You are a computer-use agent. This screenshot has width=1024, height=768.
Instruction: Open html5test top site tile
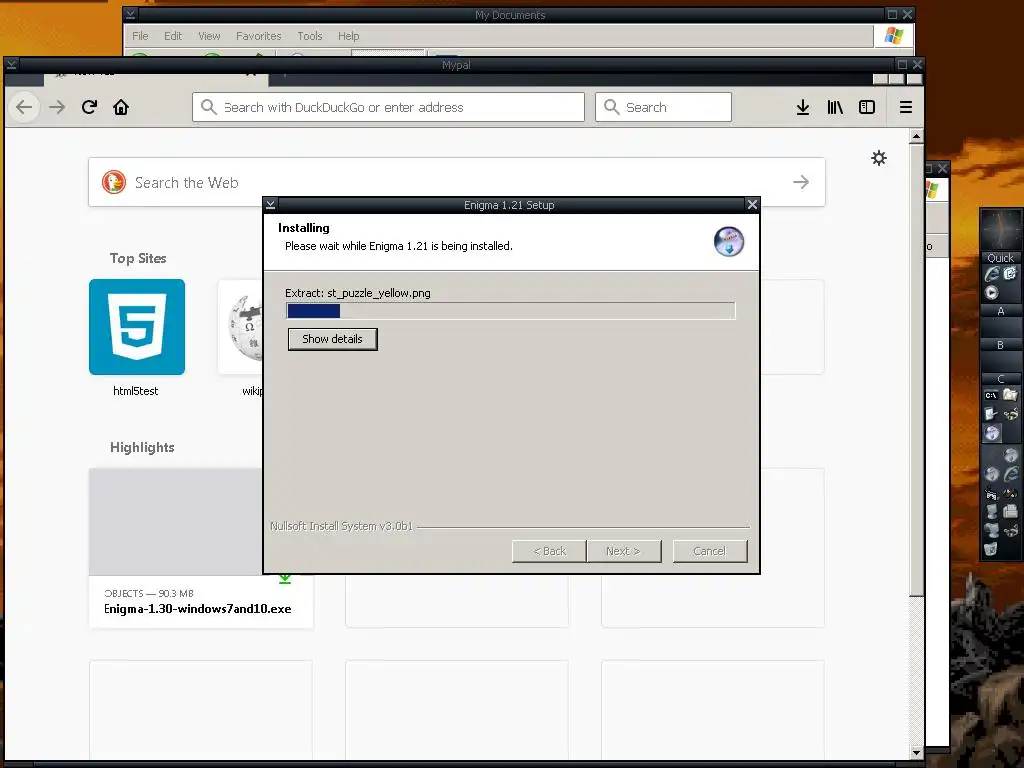tap(136, 327)
